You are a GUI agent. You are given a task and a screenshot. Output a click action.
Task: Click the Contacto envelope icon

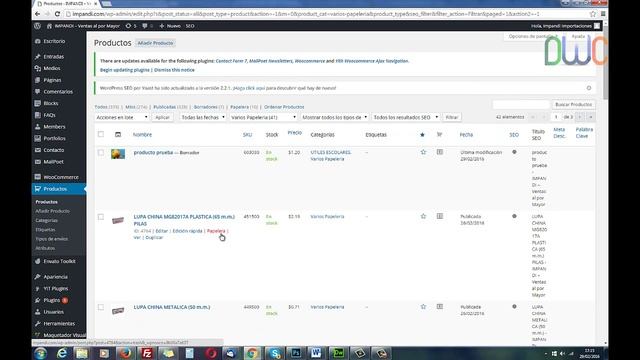38,150
